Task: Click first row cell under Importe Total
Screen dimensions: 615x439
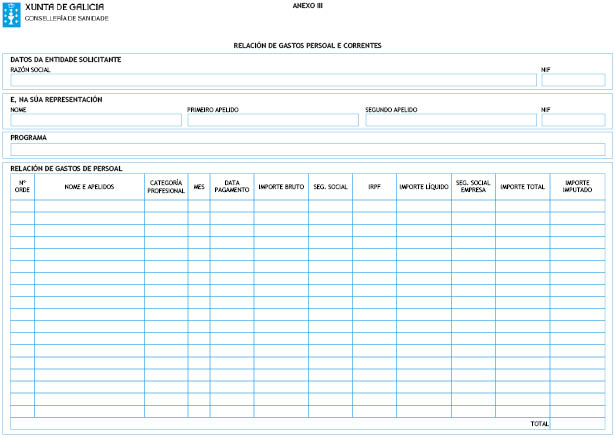Action: pos(522,206)
